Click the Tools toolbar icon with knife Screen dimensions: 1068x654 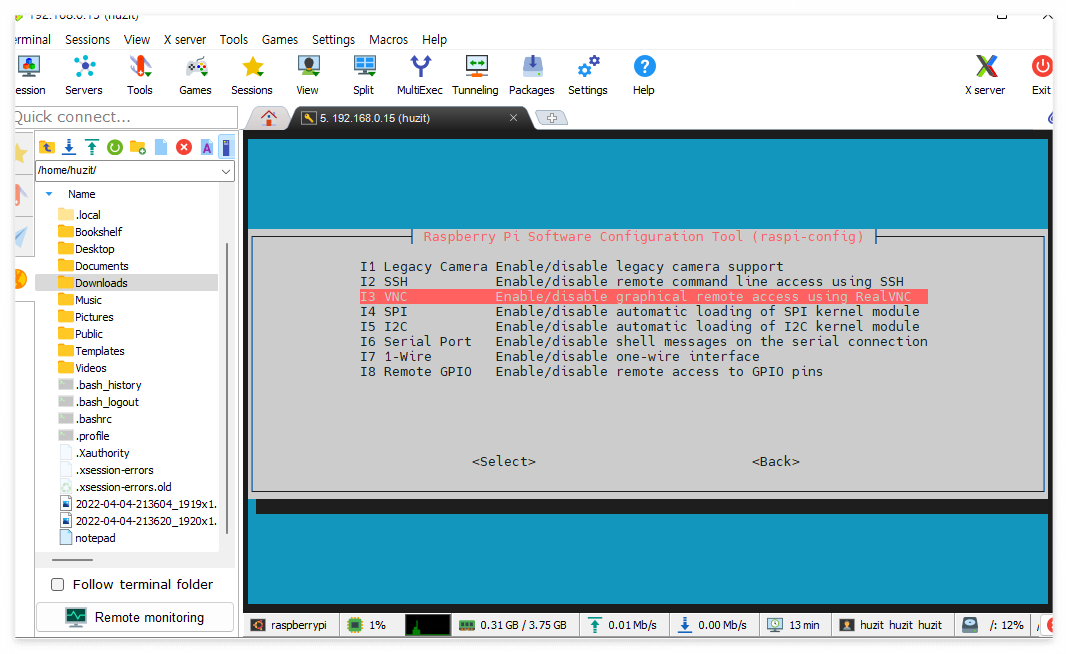coord(140,75)
